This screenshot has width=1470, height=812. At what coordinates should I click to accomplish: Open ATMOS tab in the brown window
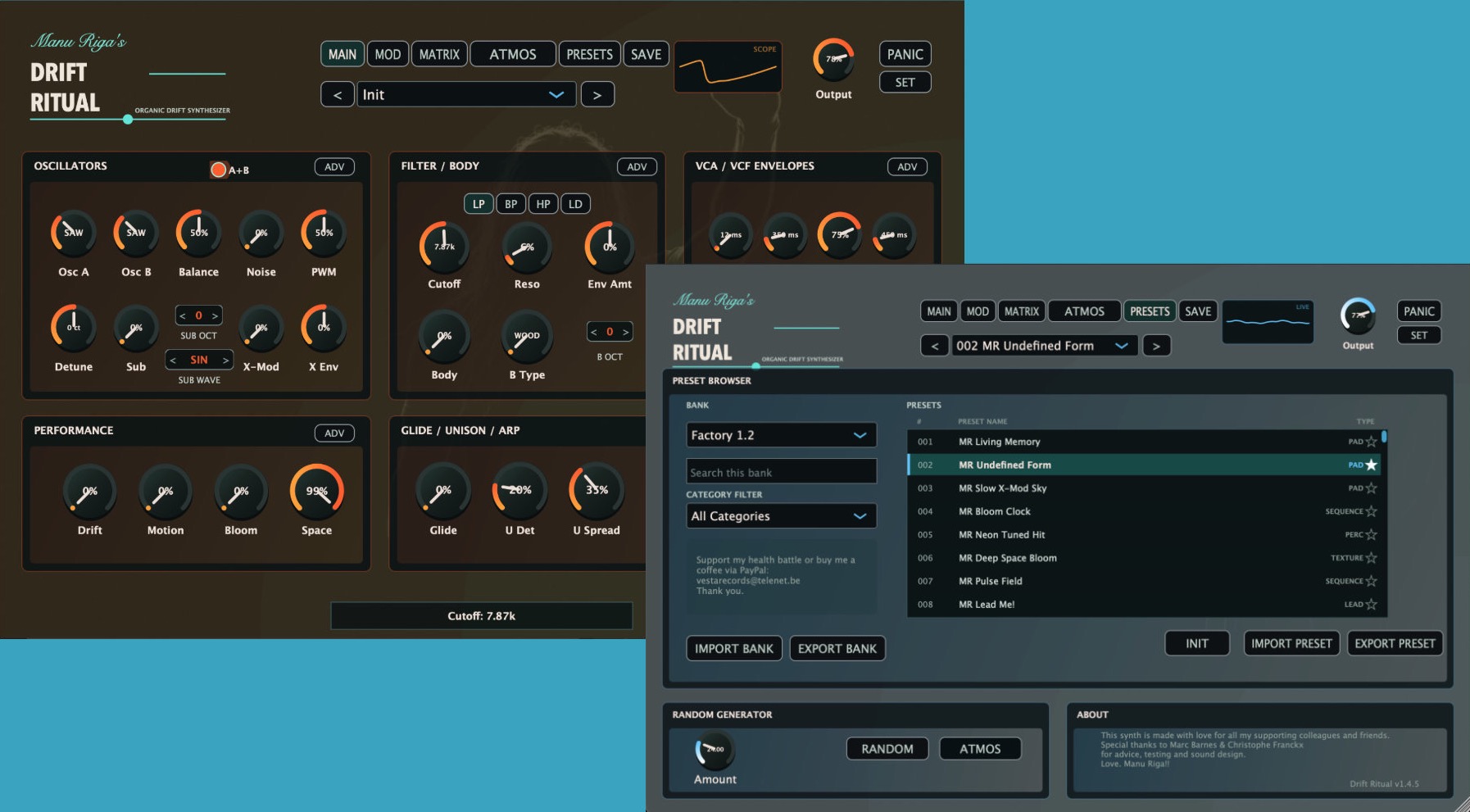click(513, 54)
